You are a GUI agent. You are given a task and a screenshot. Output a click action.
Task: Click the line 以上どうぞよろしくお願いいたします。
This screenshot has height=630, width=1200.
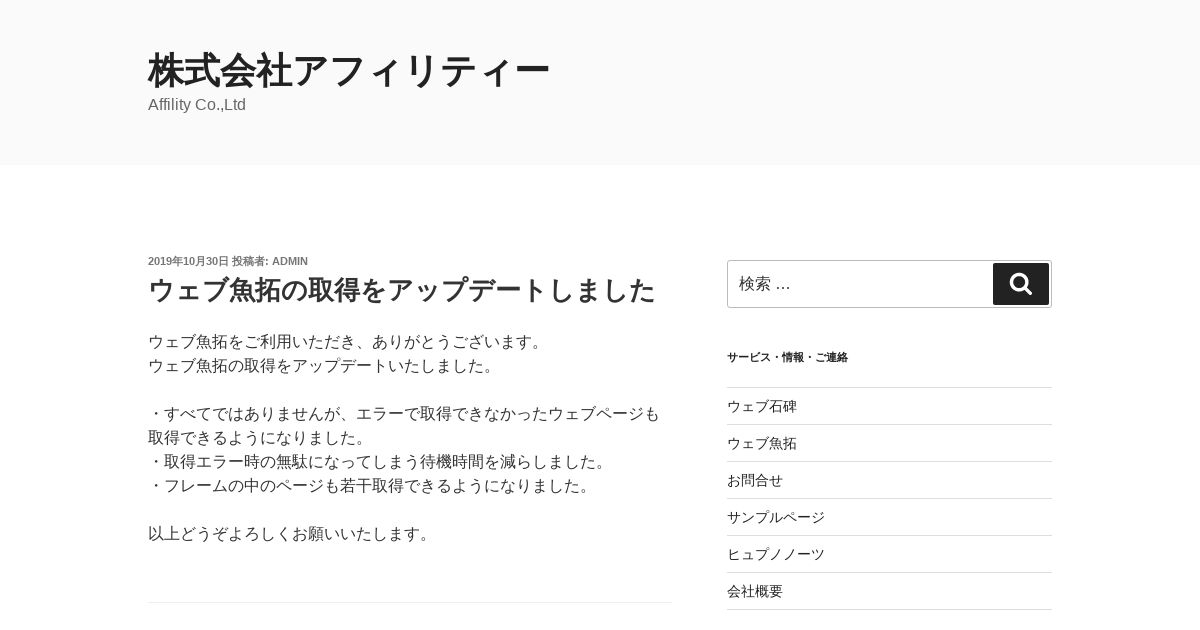[x=292, y=534]
